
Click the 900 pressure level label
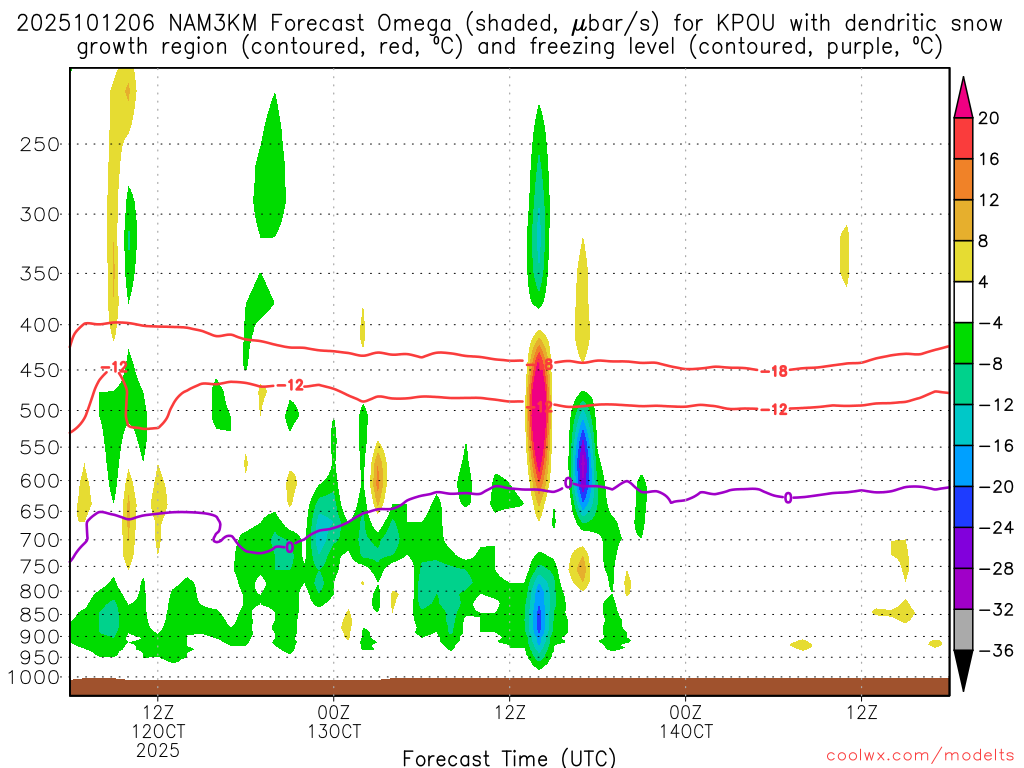[40, 637]
